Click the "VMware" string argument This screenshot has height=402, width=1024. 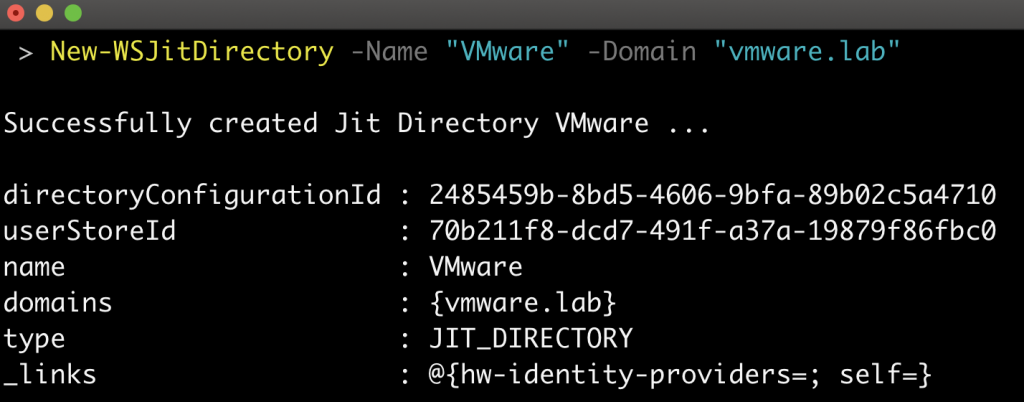coord(507,52)
